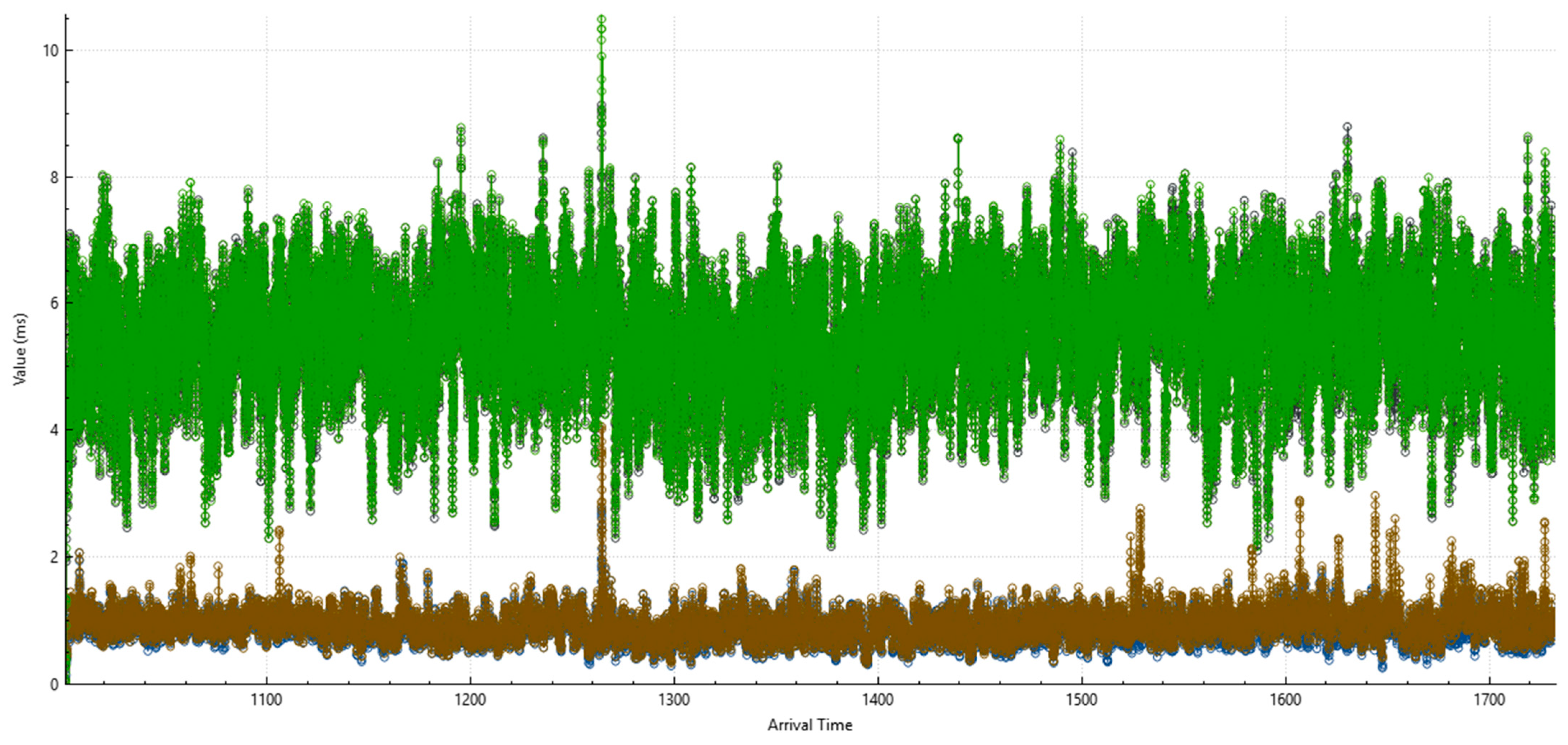
Task: Click the 8 label on the y-axis
Action: (54, 177)
